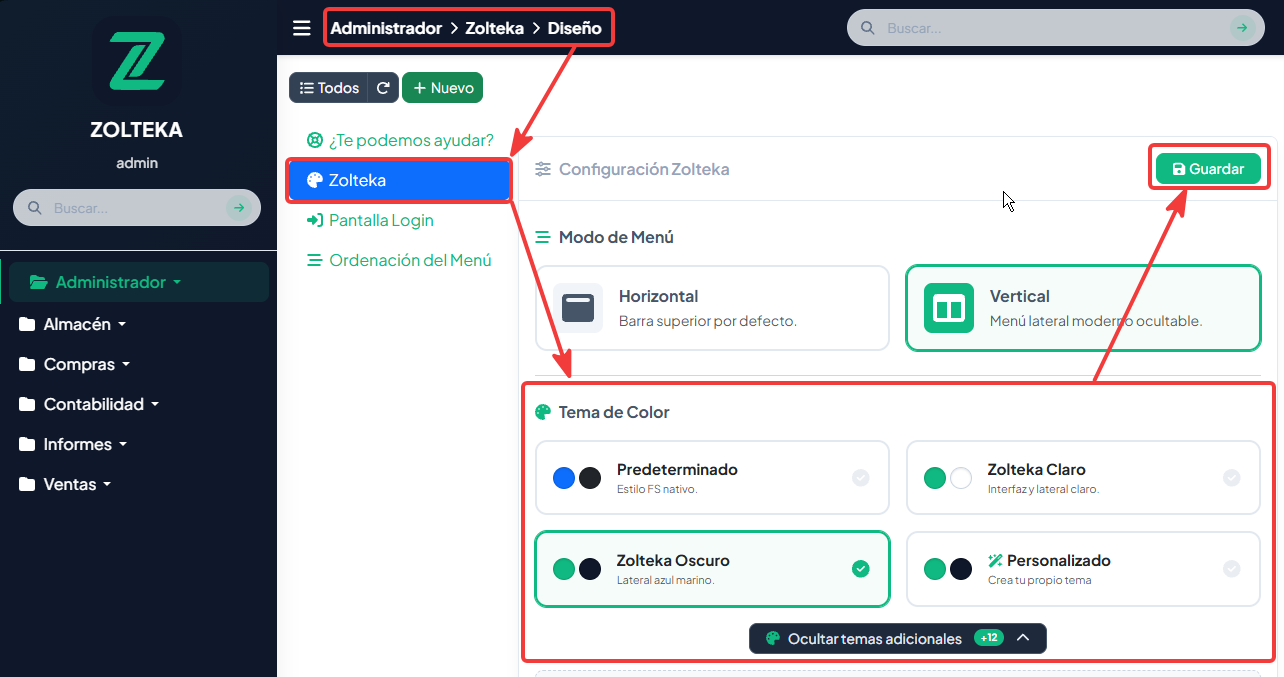Click the ZOLTEKA name under the logo
Image resolution: width=1284 pixels, height=677 pixels.
click(137, 130)
